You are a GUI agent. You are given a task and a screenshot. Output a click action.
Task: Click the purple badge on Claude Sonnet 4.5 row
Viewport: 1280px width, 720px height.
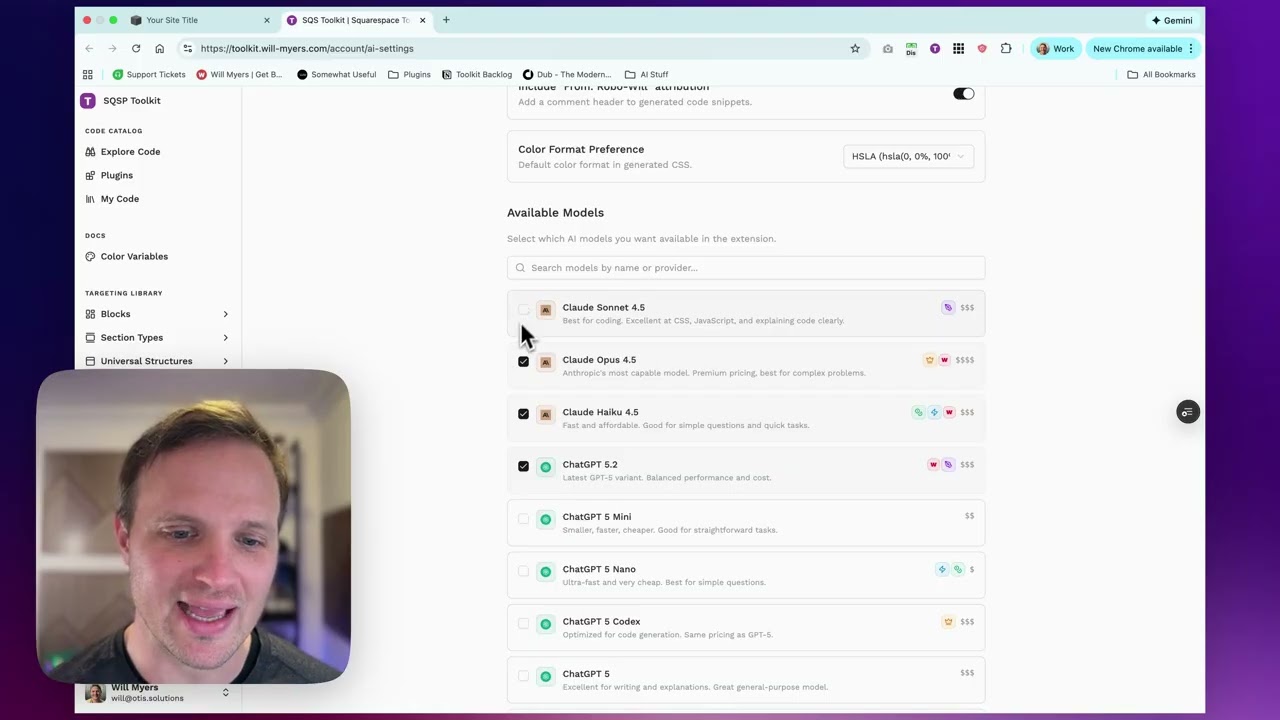tap(948, 308)
